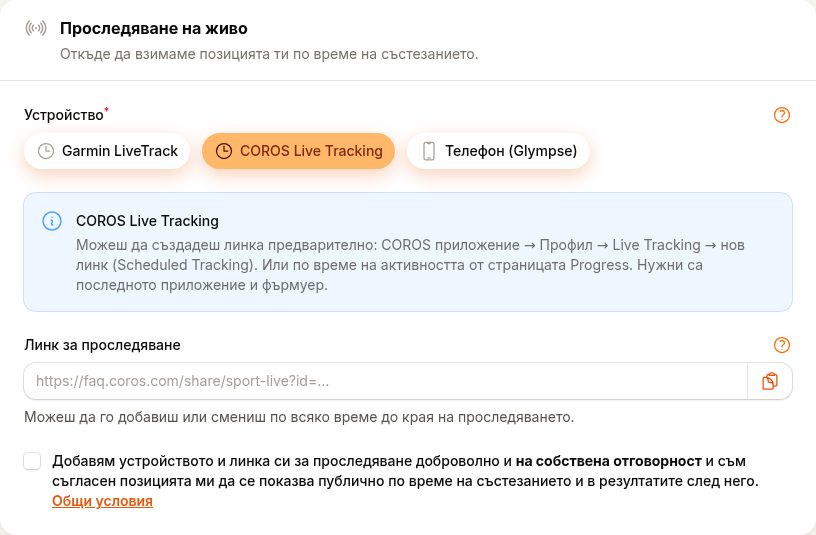
Task: Click the heading Проследяване на живо
Action: coord(154,28)
